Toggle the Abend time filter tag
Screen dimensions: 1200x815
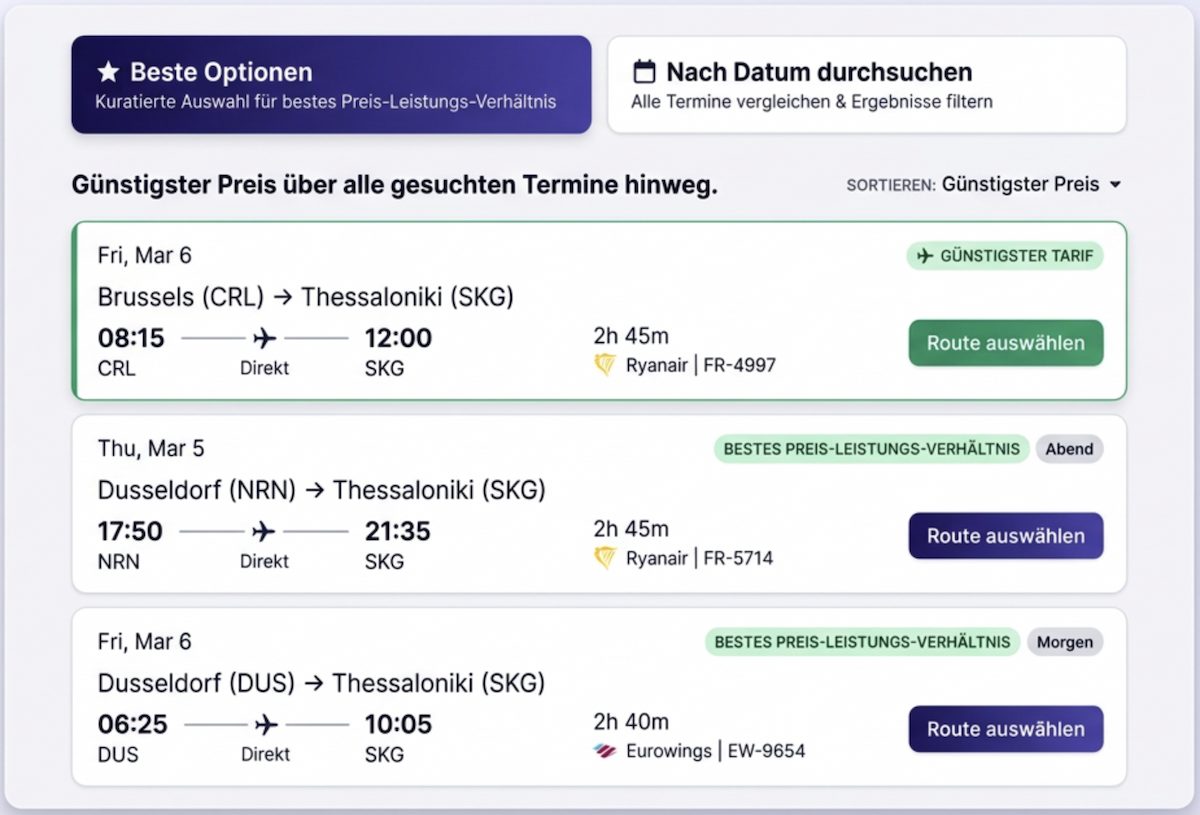(x=1069, y=449)
